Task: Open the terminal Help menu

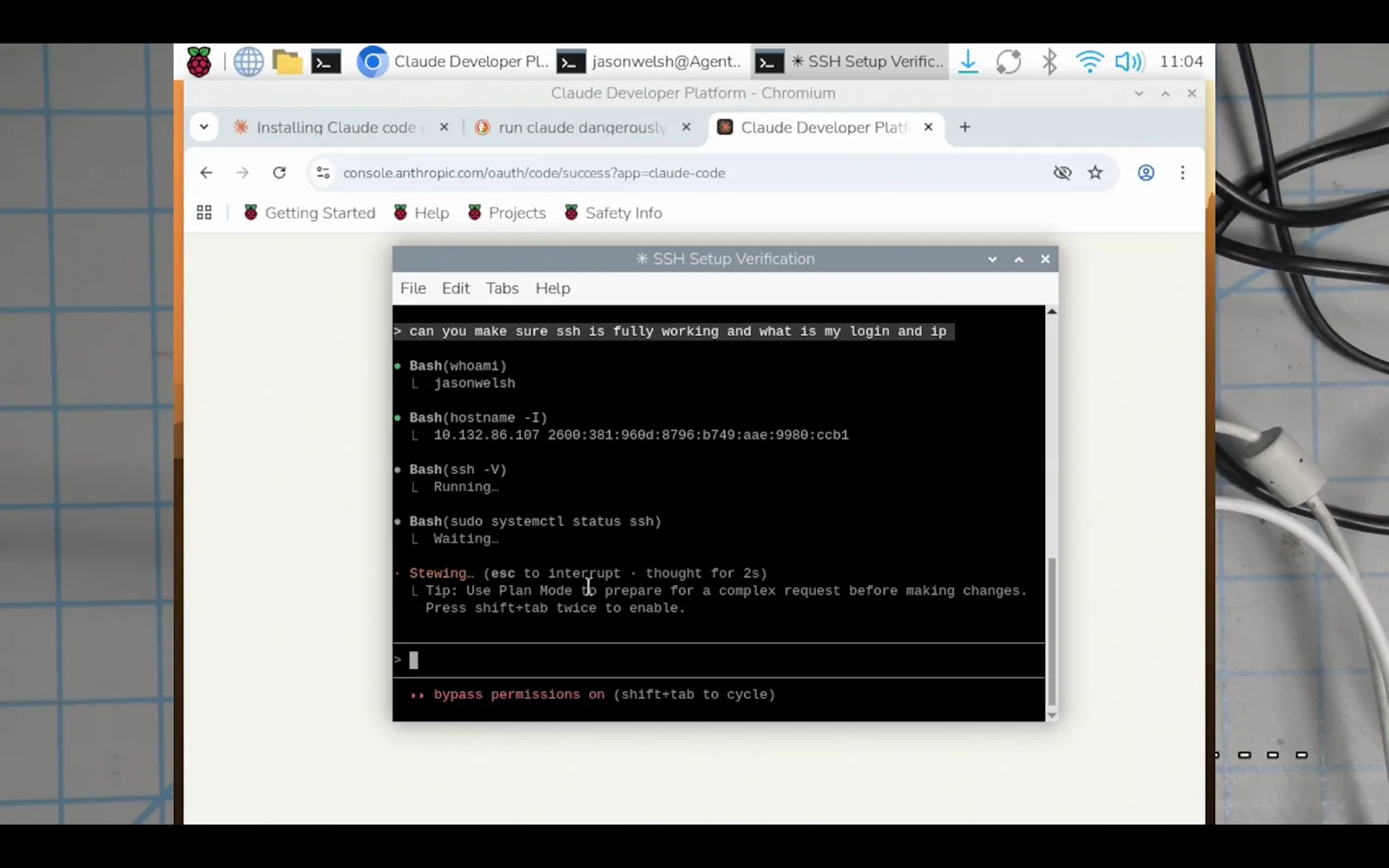Action: (553, 288)
